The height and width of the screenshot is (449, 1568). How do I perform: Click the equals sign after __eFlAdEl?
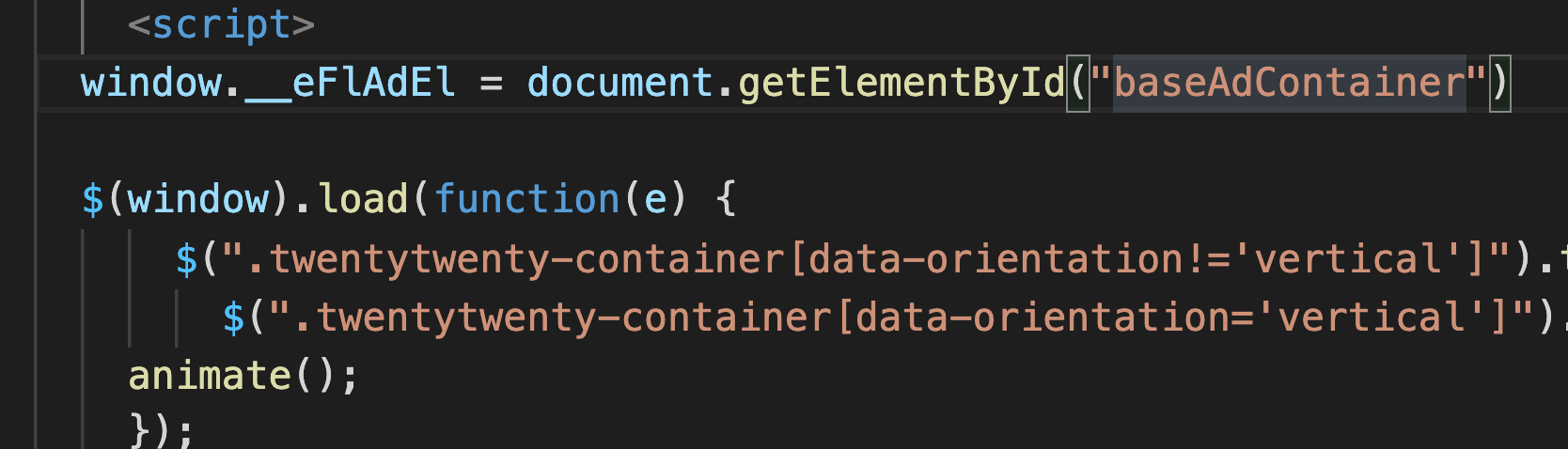click(x=492, y=83)
